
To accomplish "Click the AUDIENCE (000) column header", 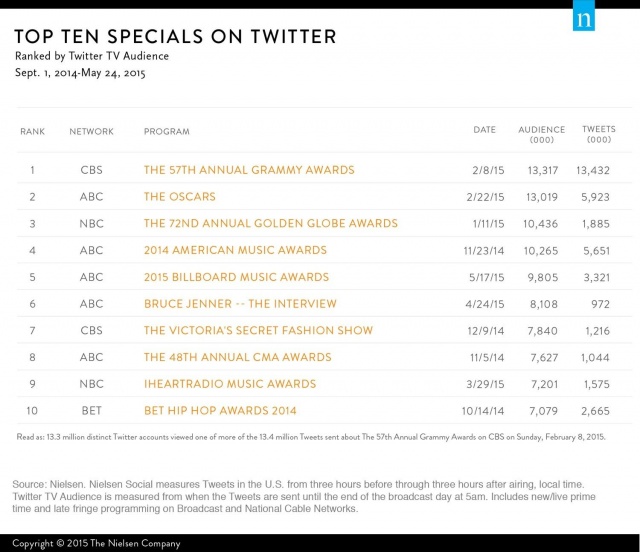I will 542,134.
